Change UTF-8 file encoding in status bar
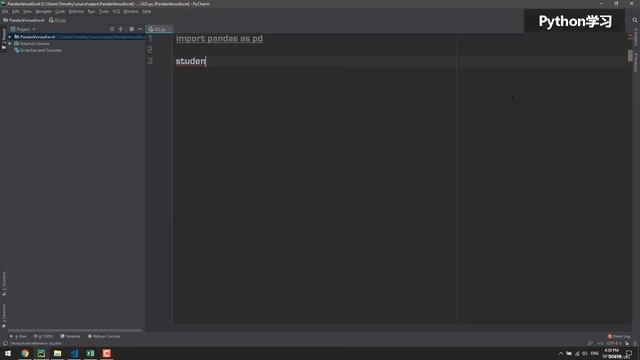 click(x=614, y=344)
